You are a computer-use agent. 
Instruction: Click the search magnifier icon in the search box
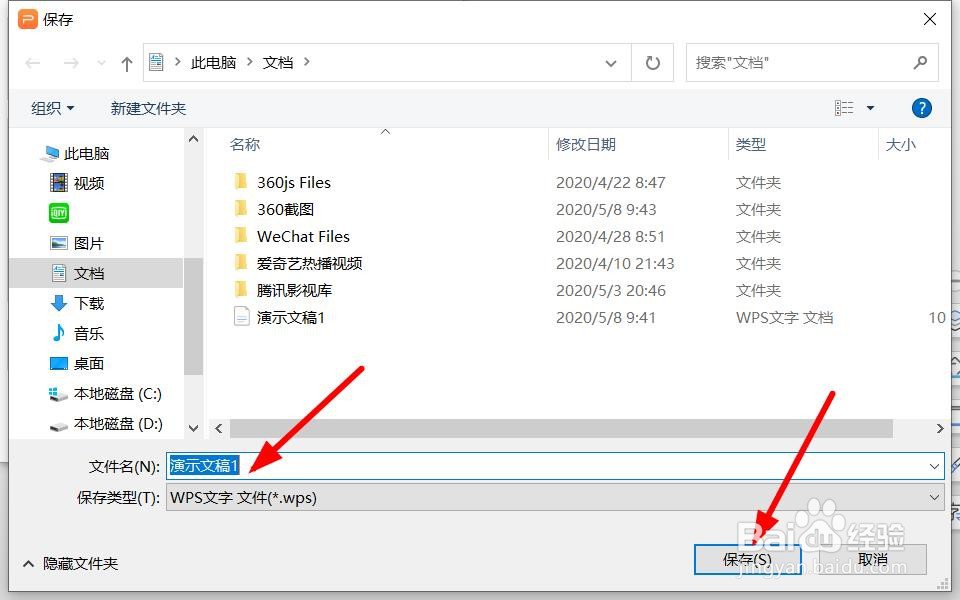click(920, 61)
